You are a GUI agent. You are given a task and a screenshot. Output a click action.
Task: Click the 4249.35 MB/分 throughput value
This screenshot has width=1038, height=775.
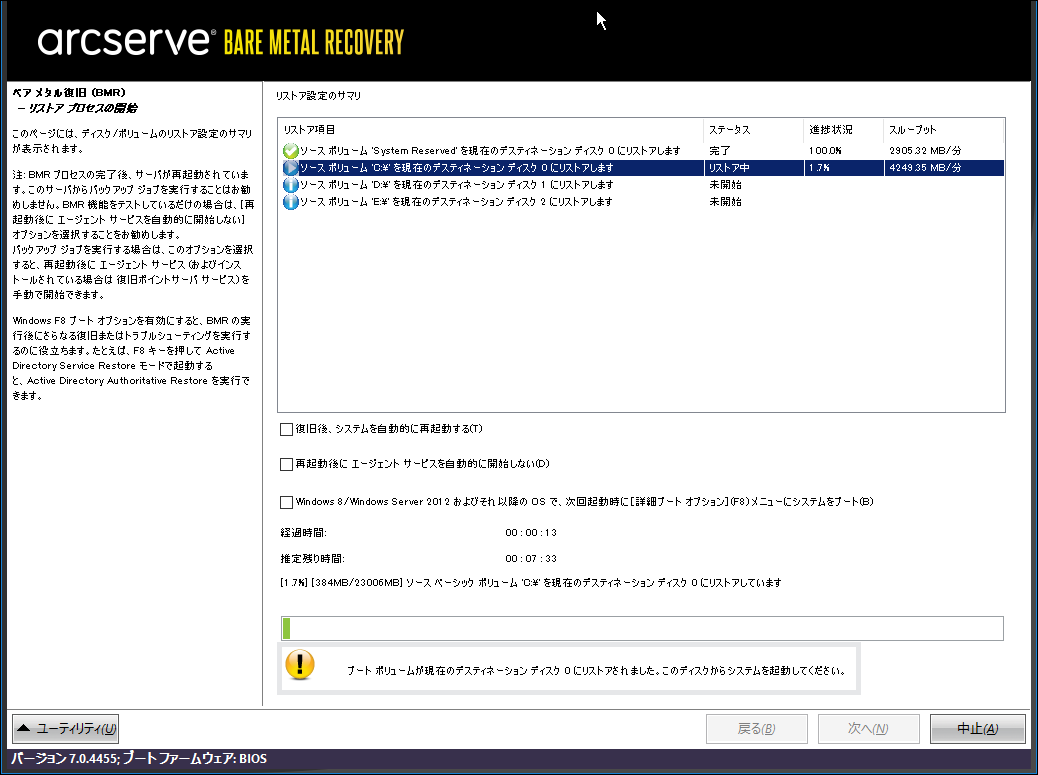click(x=925, y=168)
